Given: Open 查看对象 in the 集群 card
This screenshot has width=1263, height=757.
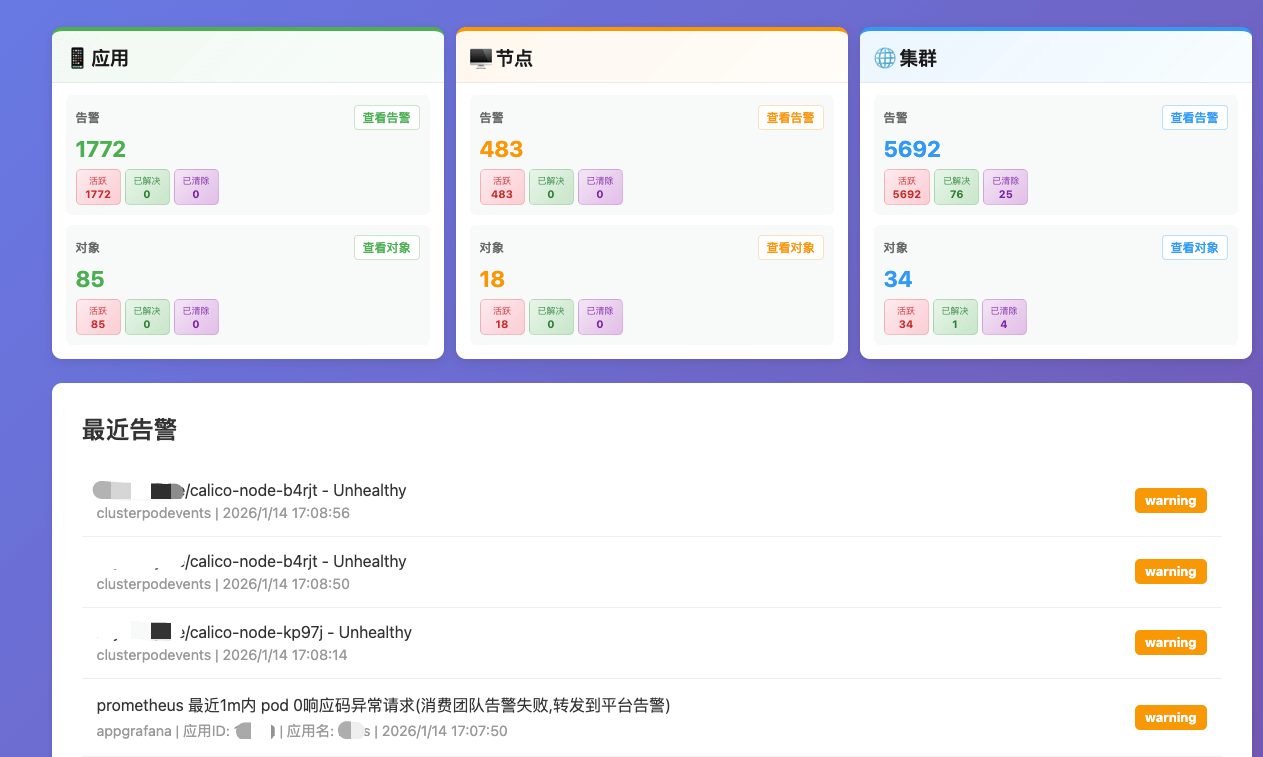Looking at the screenshot, I should pos(1194,248).
